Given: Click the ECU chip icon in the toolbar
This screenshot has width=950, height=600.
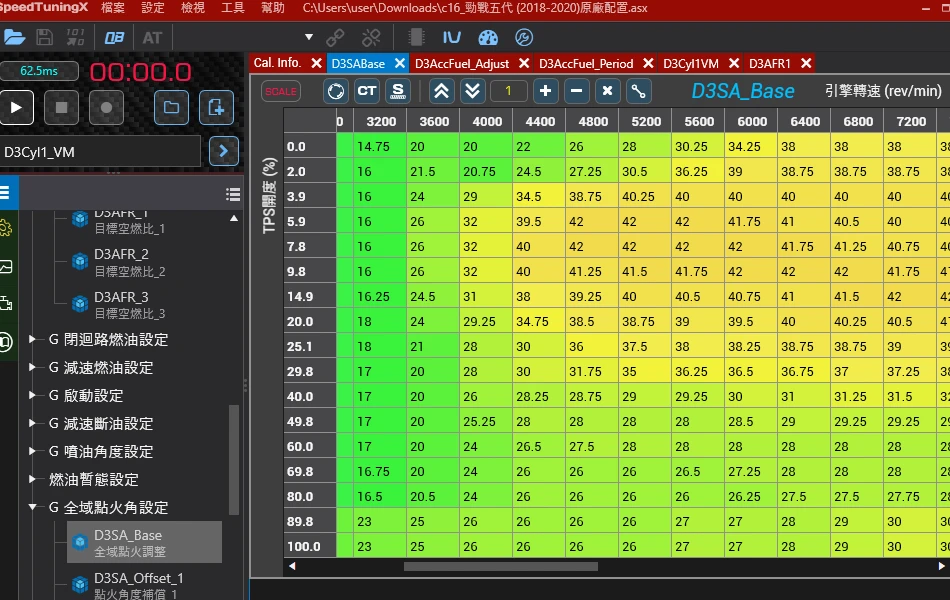Looking at the screenshot, I should 416,38.
